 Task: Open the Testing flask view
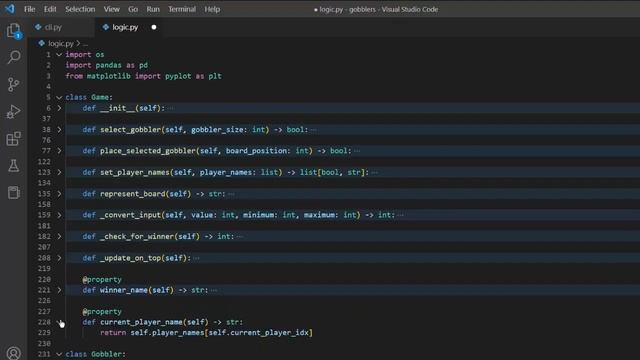13,166
